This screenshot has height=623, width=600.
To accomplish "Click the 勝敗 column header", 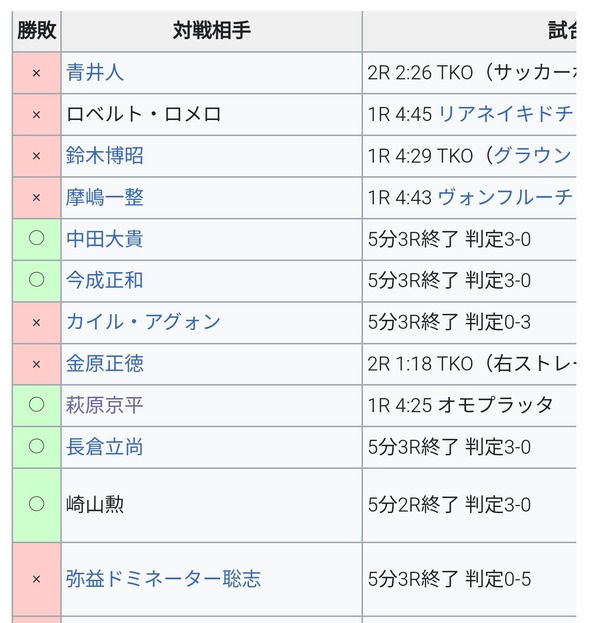I will pos(37,31).
